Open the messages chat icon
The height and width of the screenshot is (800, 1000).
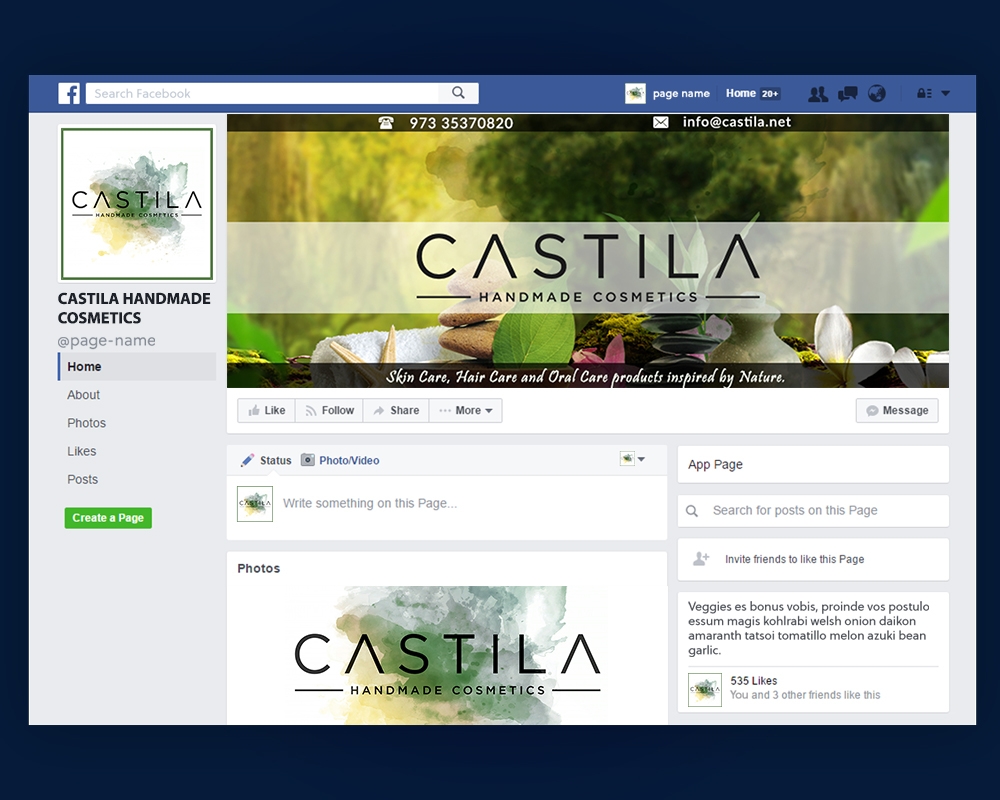(x=847, y=94)
